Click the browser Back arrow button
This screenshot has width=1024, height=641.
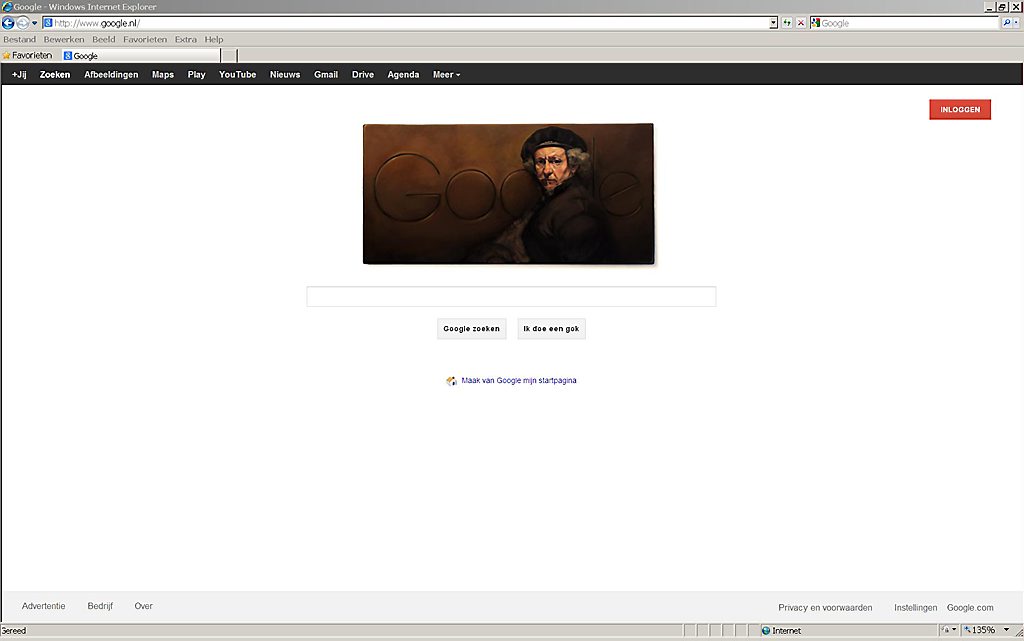[8, 23]
